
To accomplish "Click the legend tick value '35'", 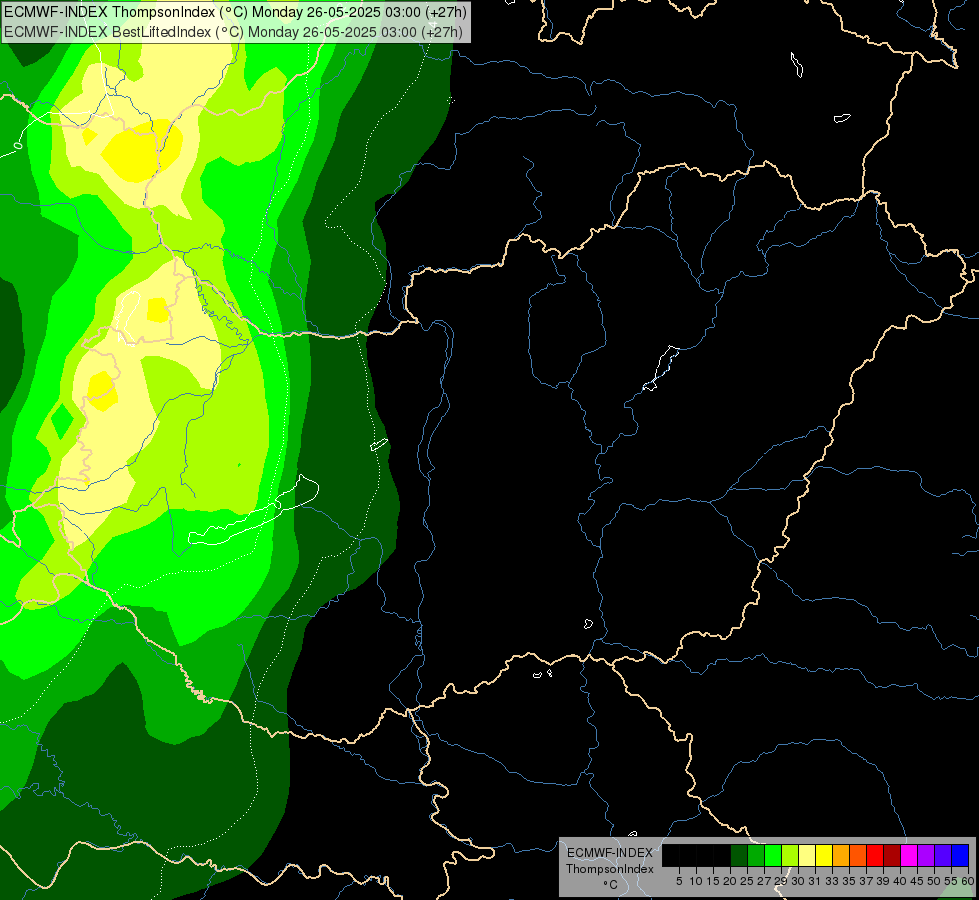I will 849,881.
